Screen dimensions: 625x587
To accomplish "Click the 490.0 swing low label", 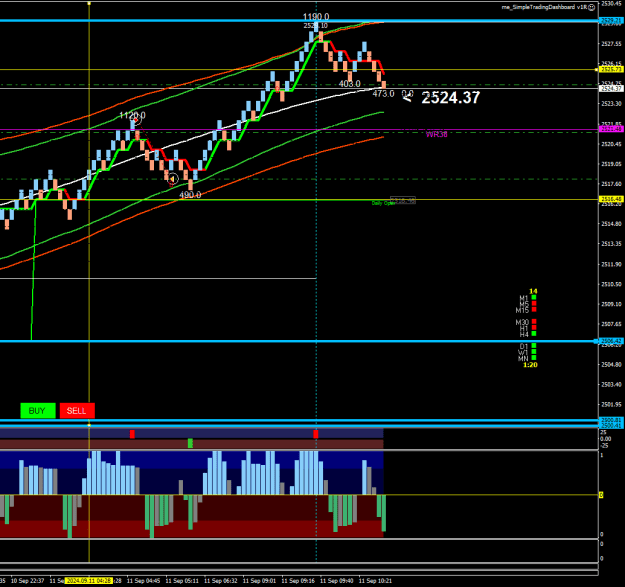I will [190, 194].
